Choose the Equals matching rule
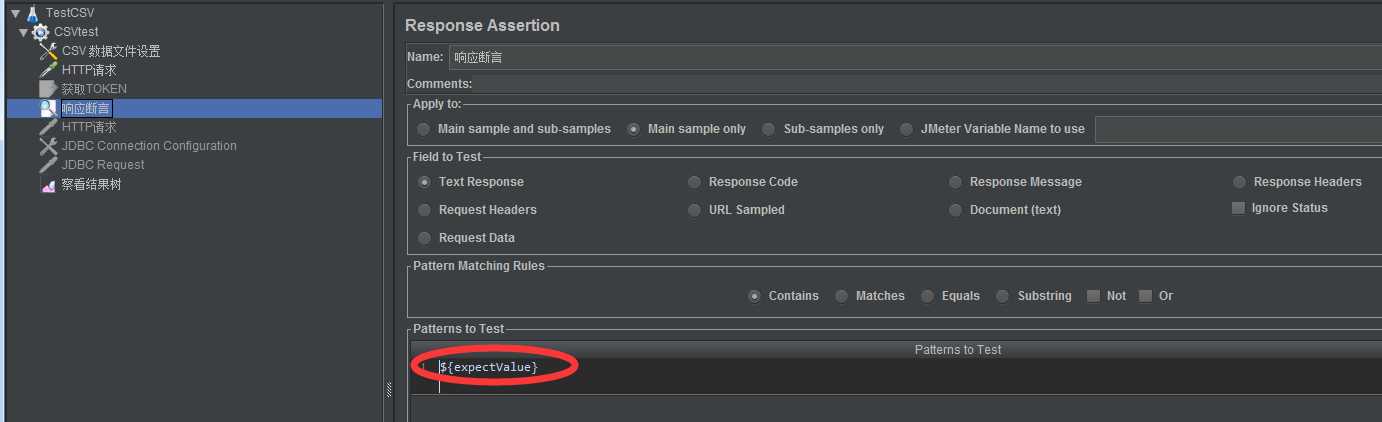 [x=927, y=296]
